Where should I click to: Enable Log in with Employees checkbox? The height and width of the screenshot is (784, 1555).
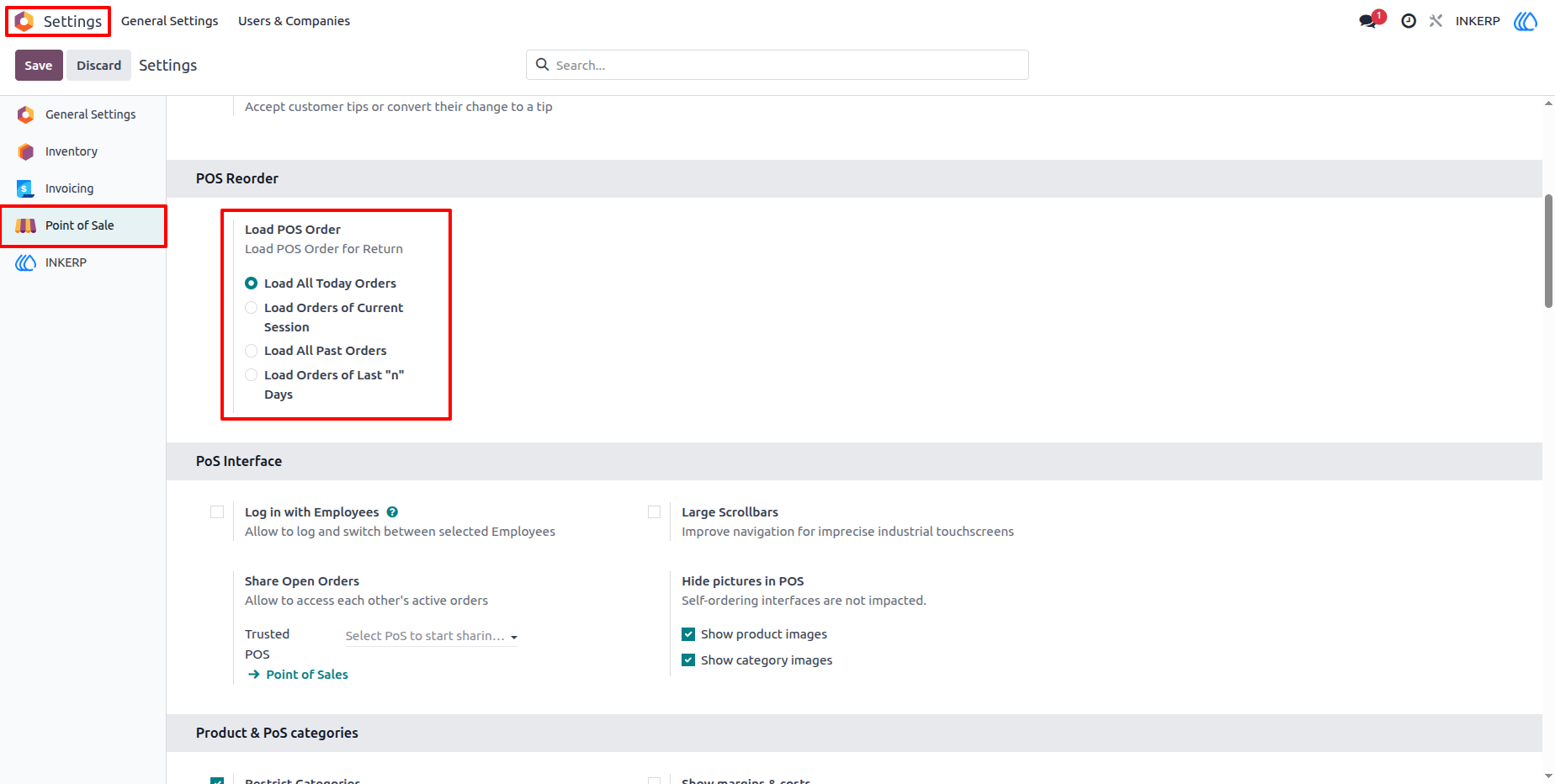coord(217,512)
